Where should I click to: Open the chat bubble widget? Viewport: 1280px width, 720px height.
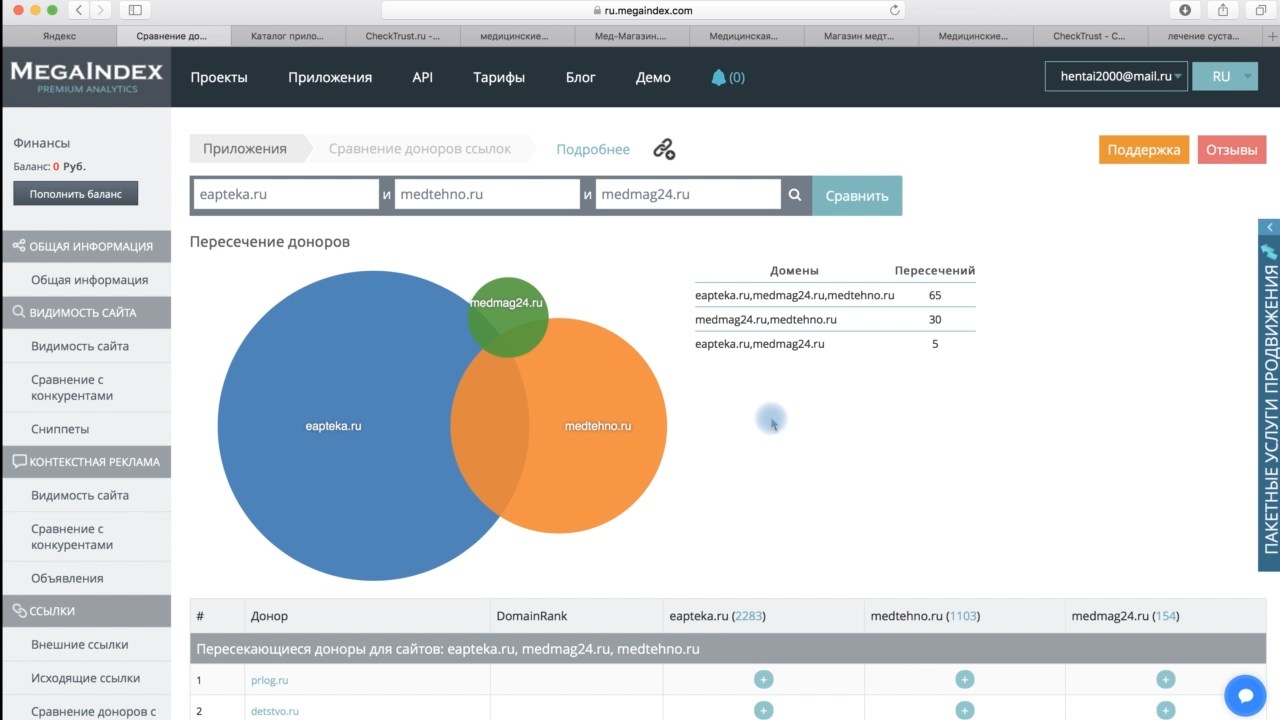(x=1245, y=694)
